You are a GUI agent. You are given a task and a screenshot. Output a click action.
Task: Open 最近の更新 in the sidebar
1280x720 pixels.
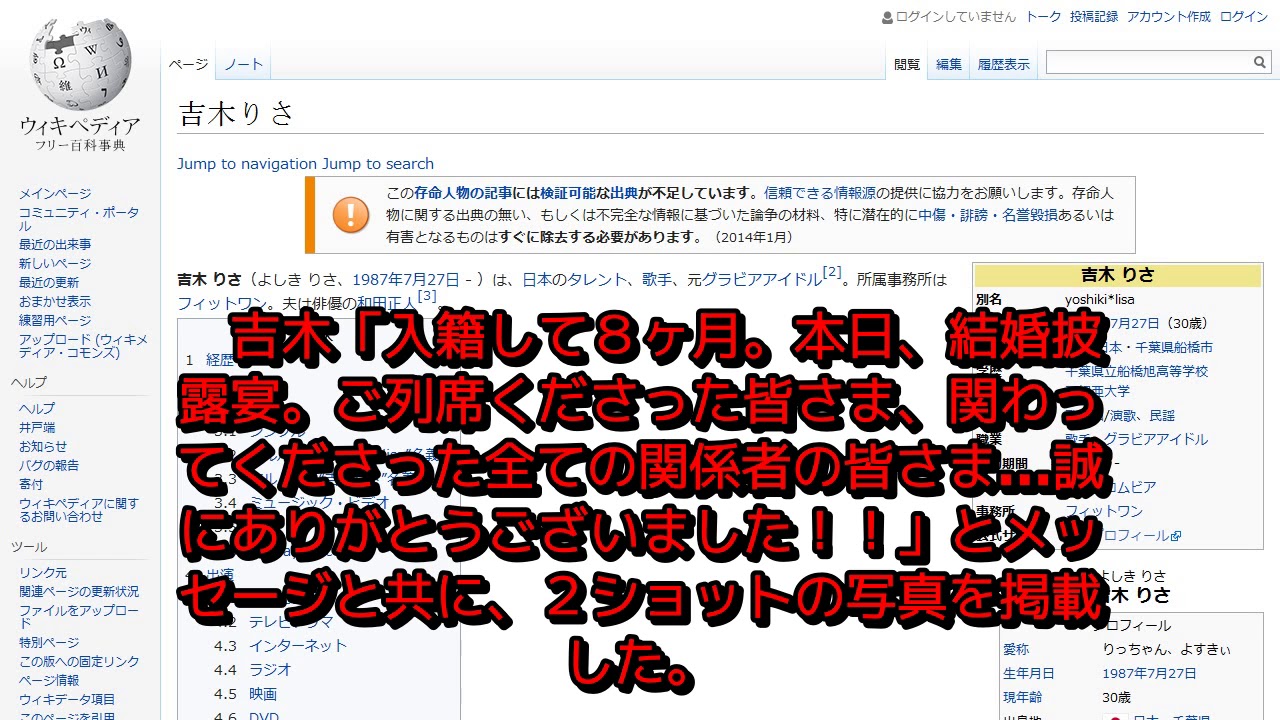click(x=49, y=282)
